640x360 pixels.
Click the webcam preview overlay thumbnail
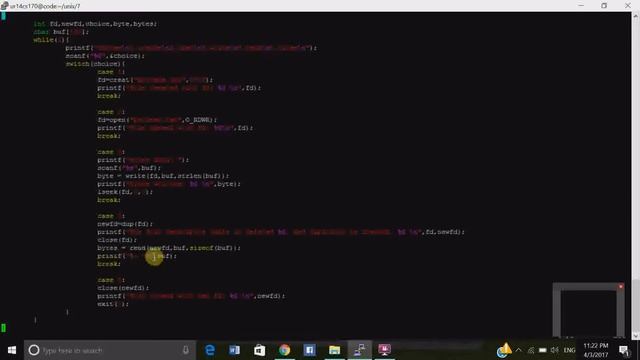pyautogui.click(x=588, y=311)
